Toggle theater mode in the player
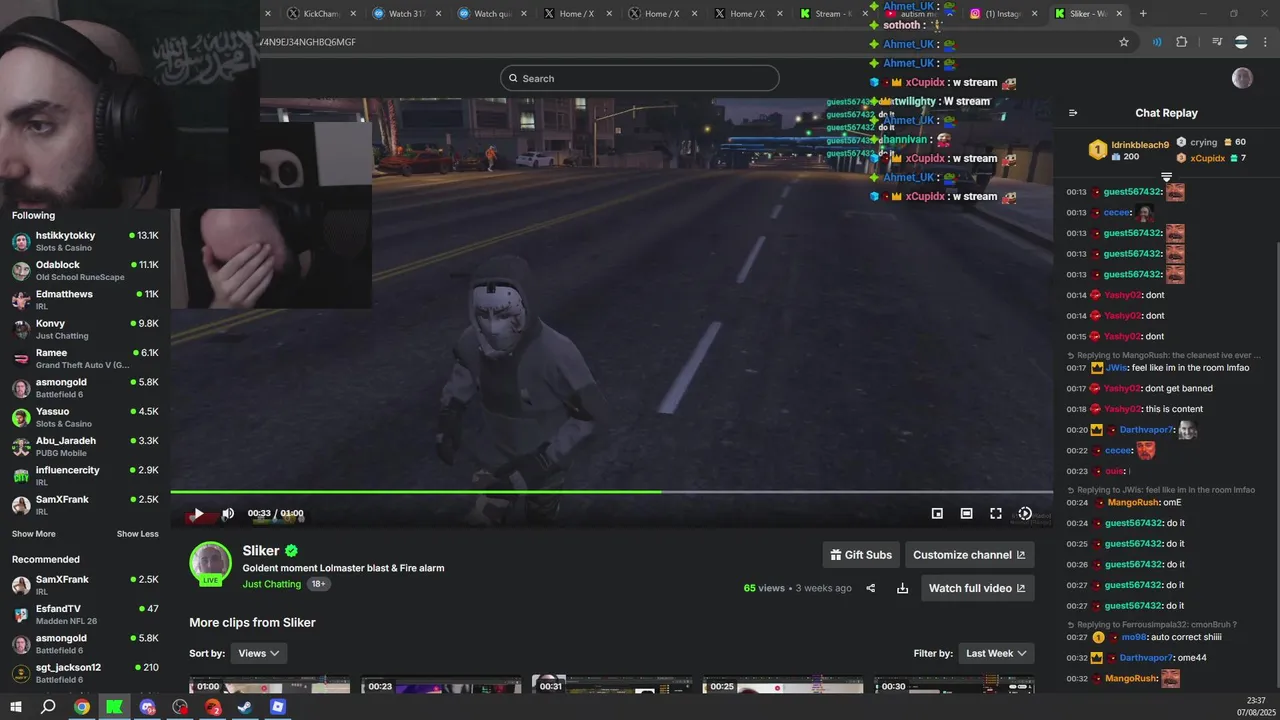Image resolution: width=1280 pixels, height=720 pixels. pos(966,513)
